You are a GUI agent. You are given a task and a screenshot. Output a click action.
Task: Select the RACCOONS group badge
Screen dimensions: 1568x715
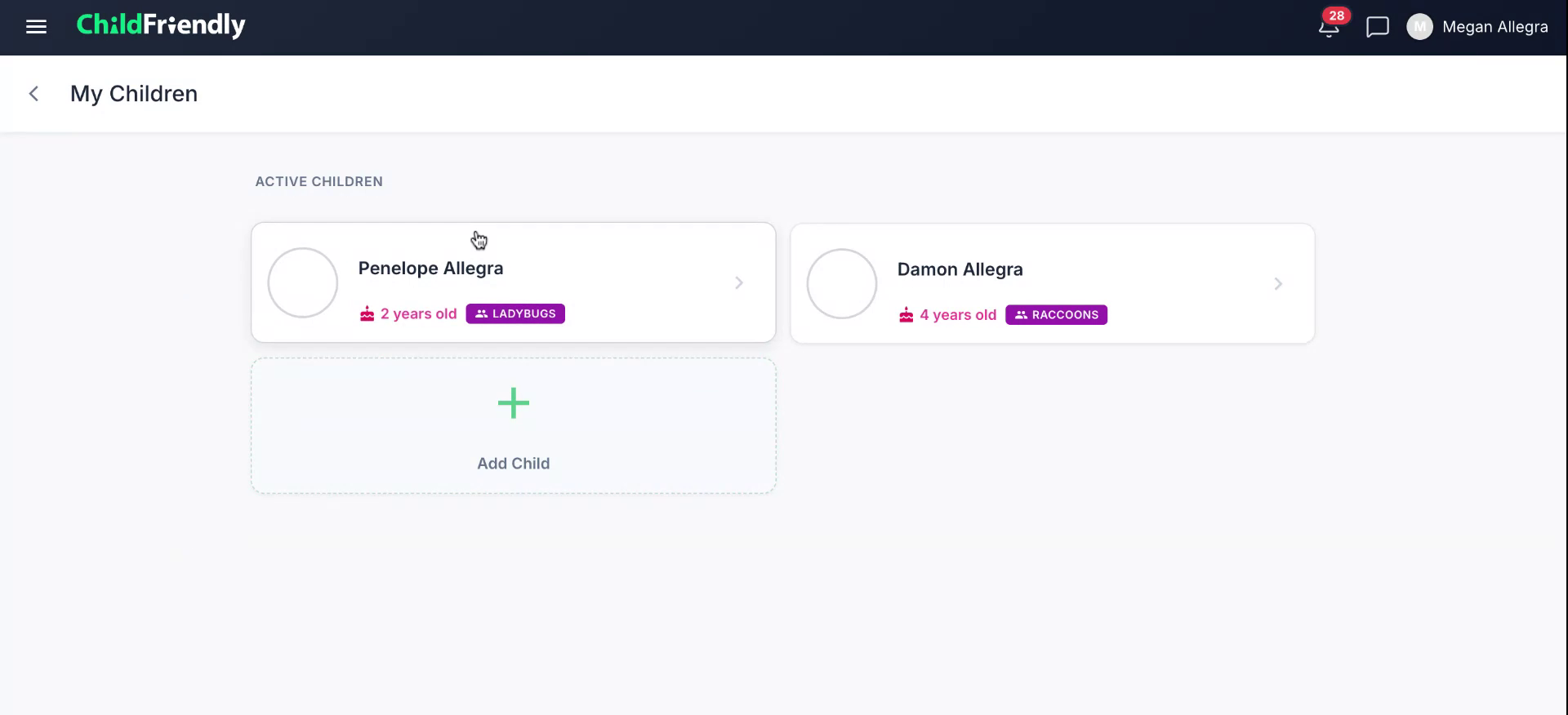point(1056,315)
